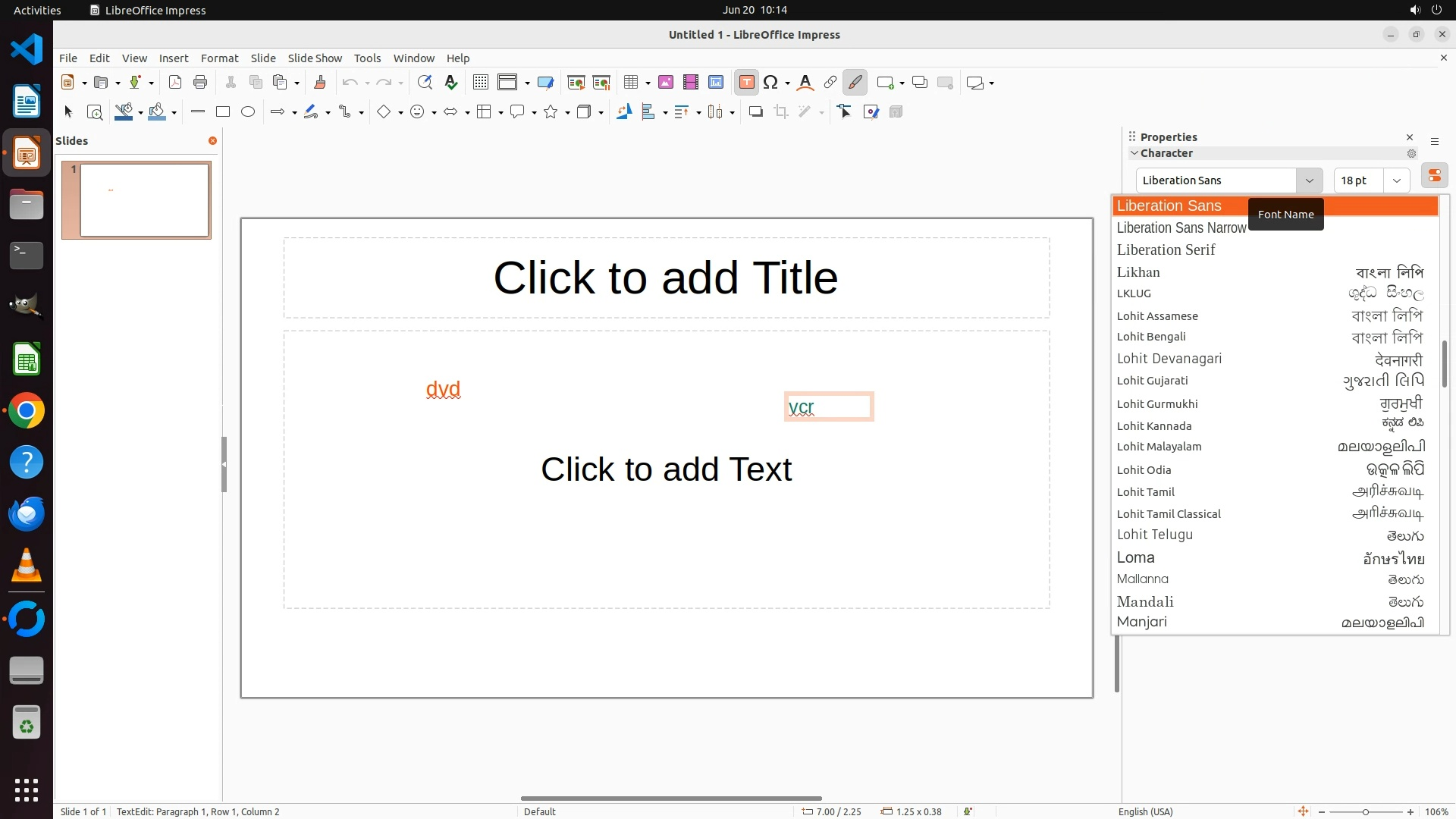Export directly as PDF icon

175,83
